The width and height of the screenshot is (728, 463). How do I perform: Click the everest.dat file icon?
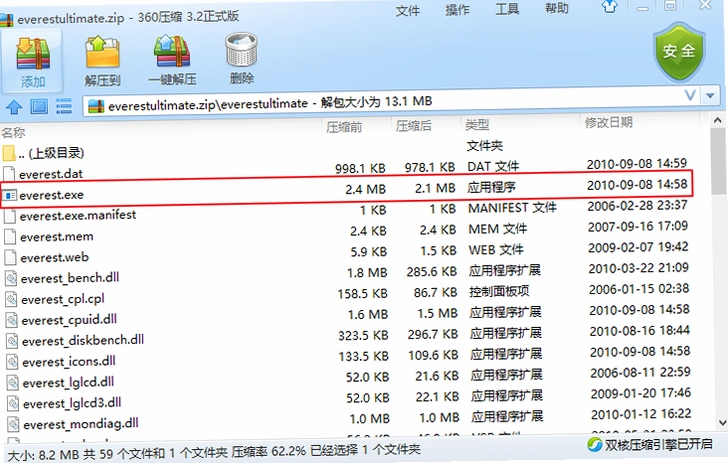(9, 174)
